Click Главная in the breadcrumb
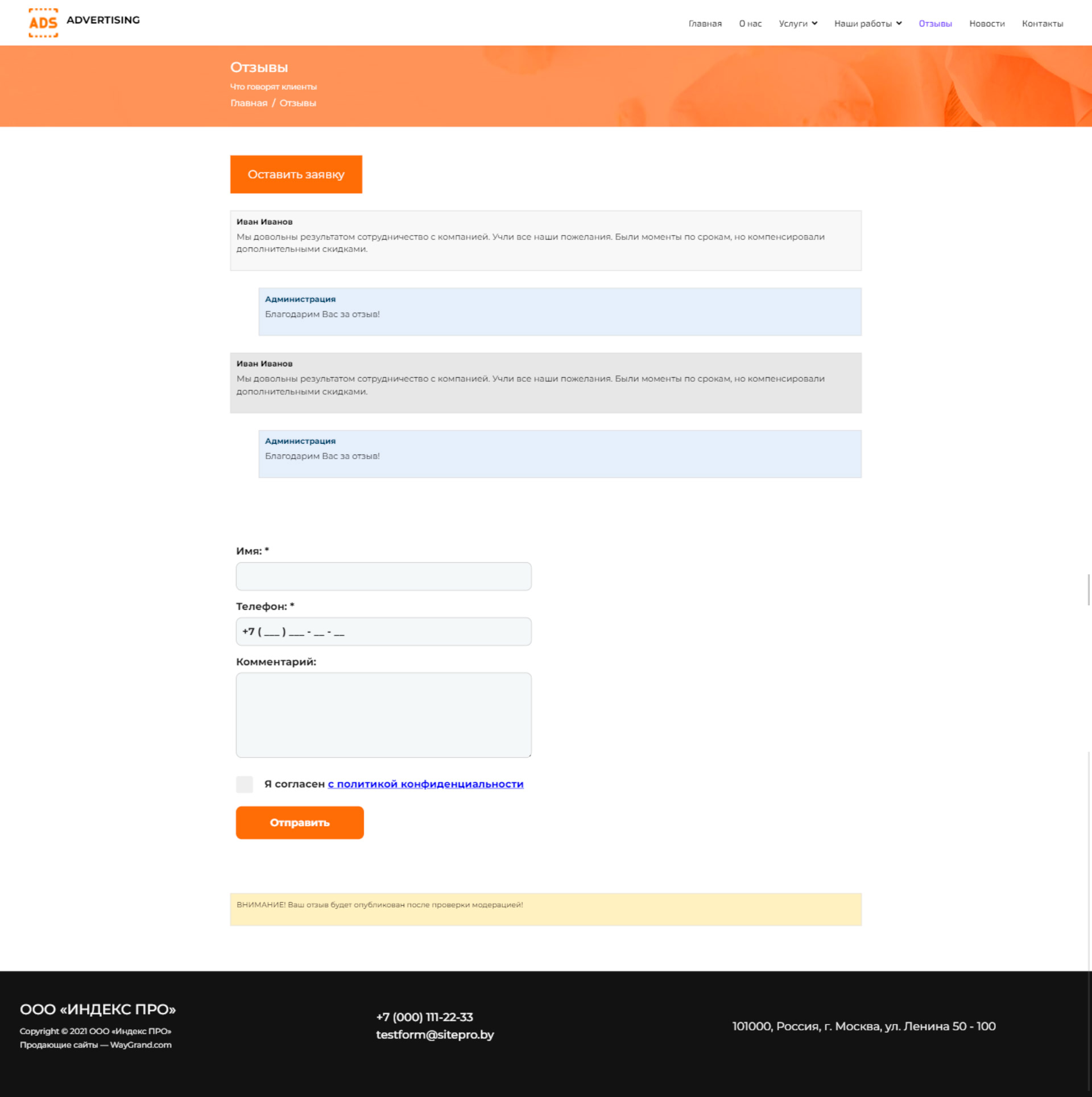 [249, 103]
